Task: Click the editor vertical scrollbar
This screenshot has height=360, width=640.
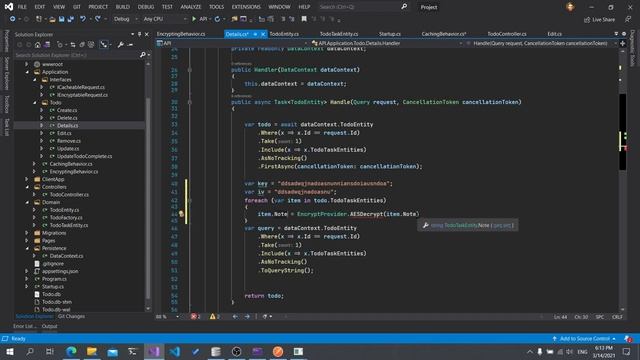Action: pyautogui.click(x=622, y=180)
